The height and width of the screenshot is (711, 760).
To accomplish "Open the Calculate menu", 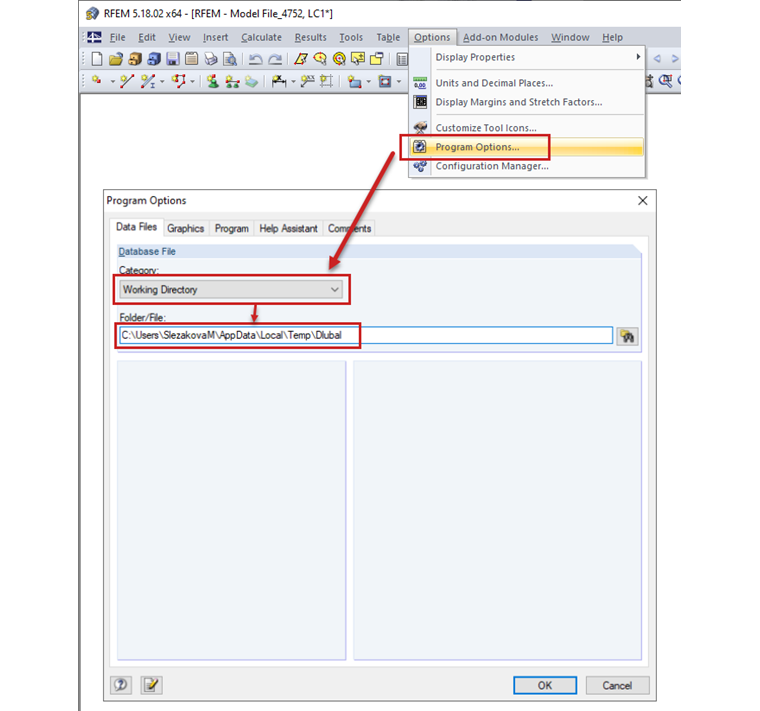I will click(x=261, y=37).
